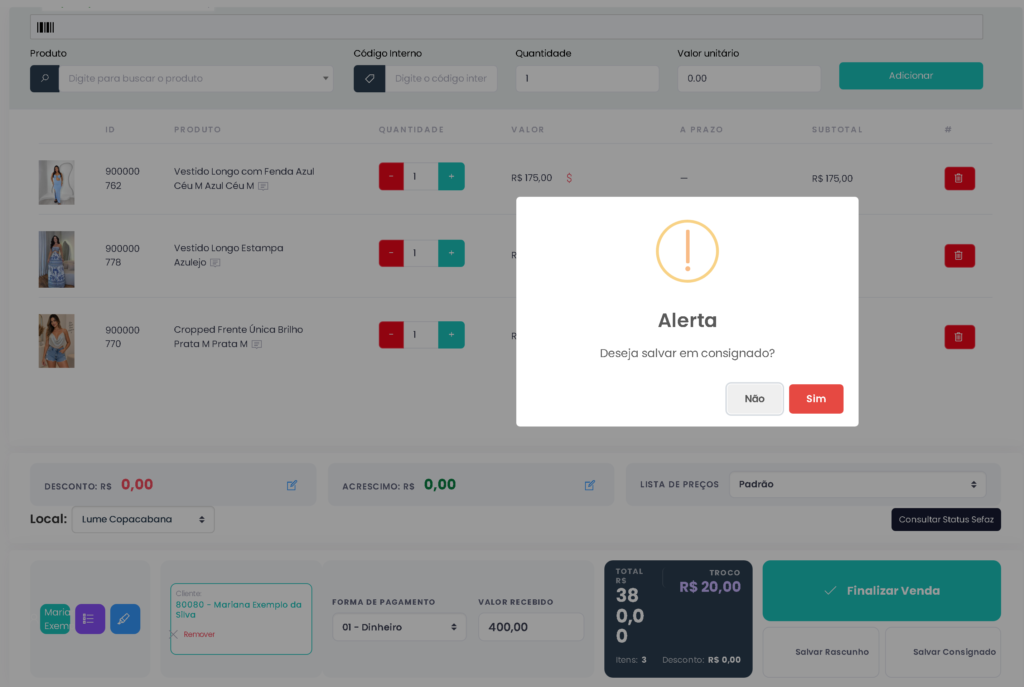Click Consultar Status Sefaz button
Image resolution: width=1024 pixels, height=687 pixels.
[x=946, y=520]
